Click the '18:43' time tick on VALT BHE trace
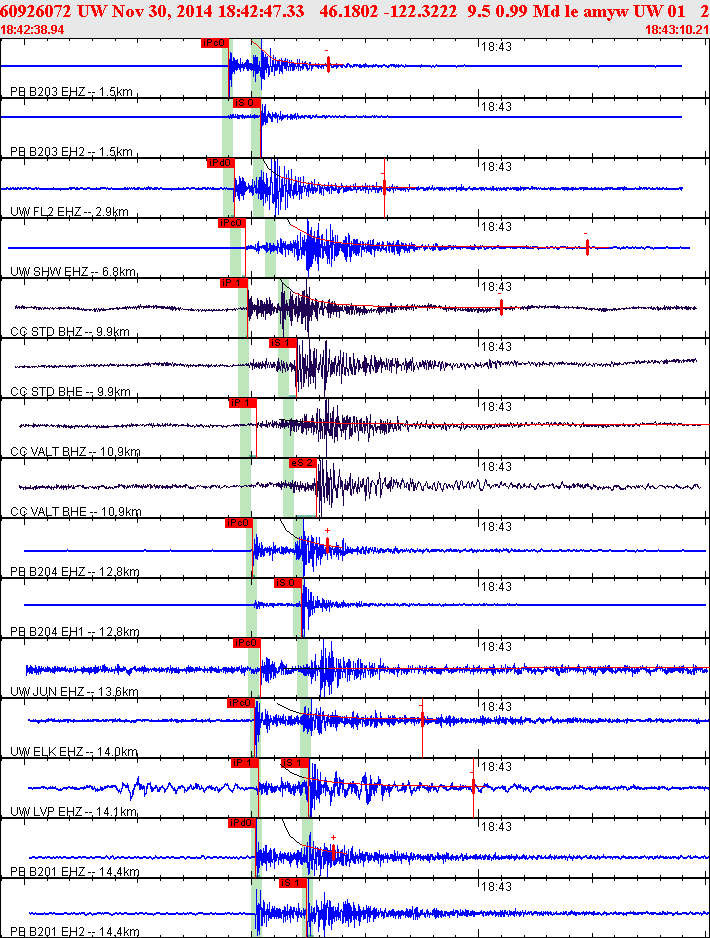Image resolution: width=710 pixels, height=938 pixels. point(496,467)
